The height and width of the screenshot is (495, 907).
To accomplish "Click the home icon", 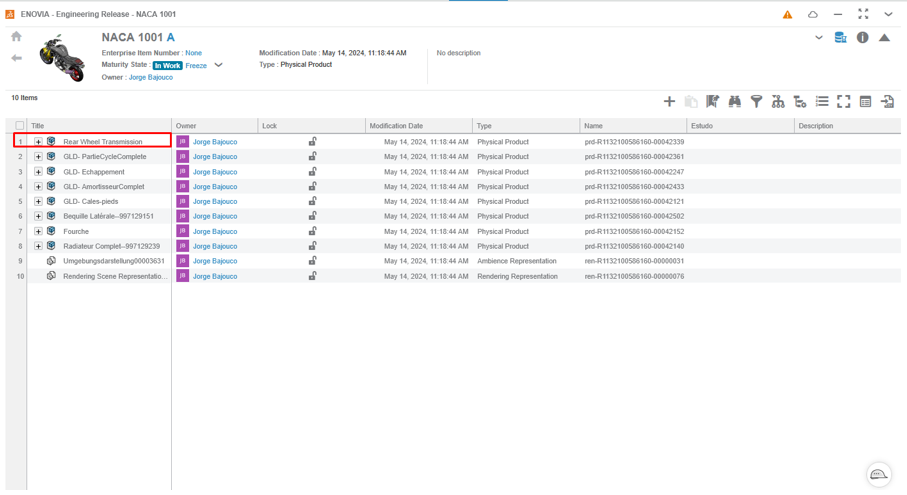I will (x=16, y=37).
